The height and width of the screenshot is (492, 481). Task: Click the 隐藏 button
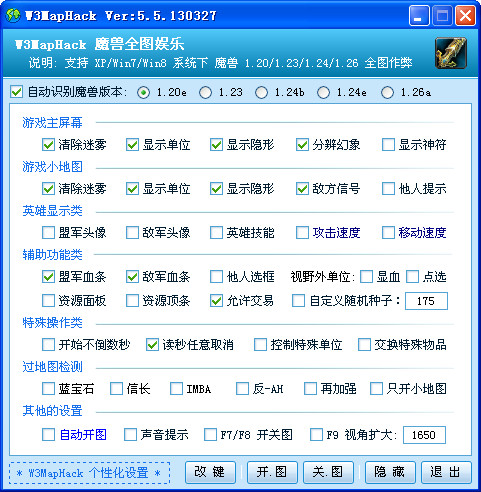click(390, 472)
